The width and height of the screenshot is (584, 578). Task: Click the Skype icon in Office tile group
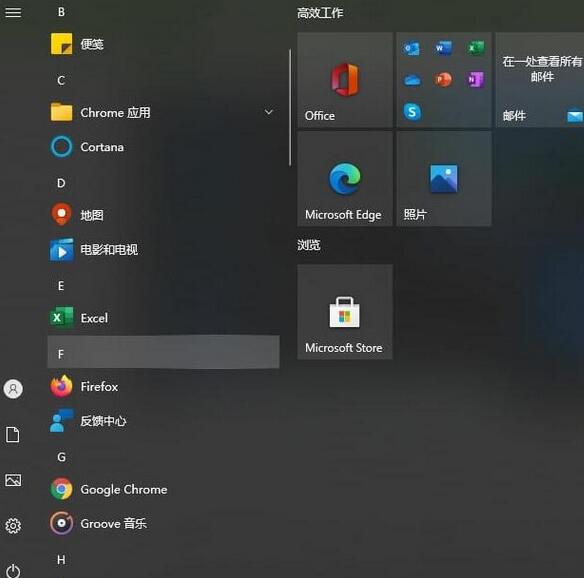point(412,111)
